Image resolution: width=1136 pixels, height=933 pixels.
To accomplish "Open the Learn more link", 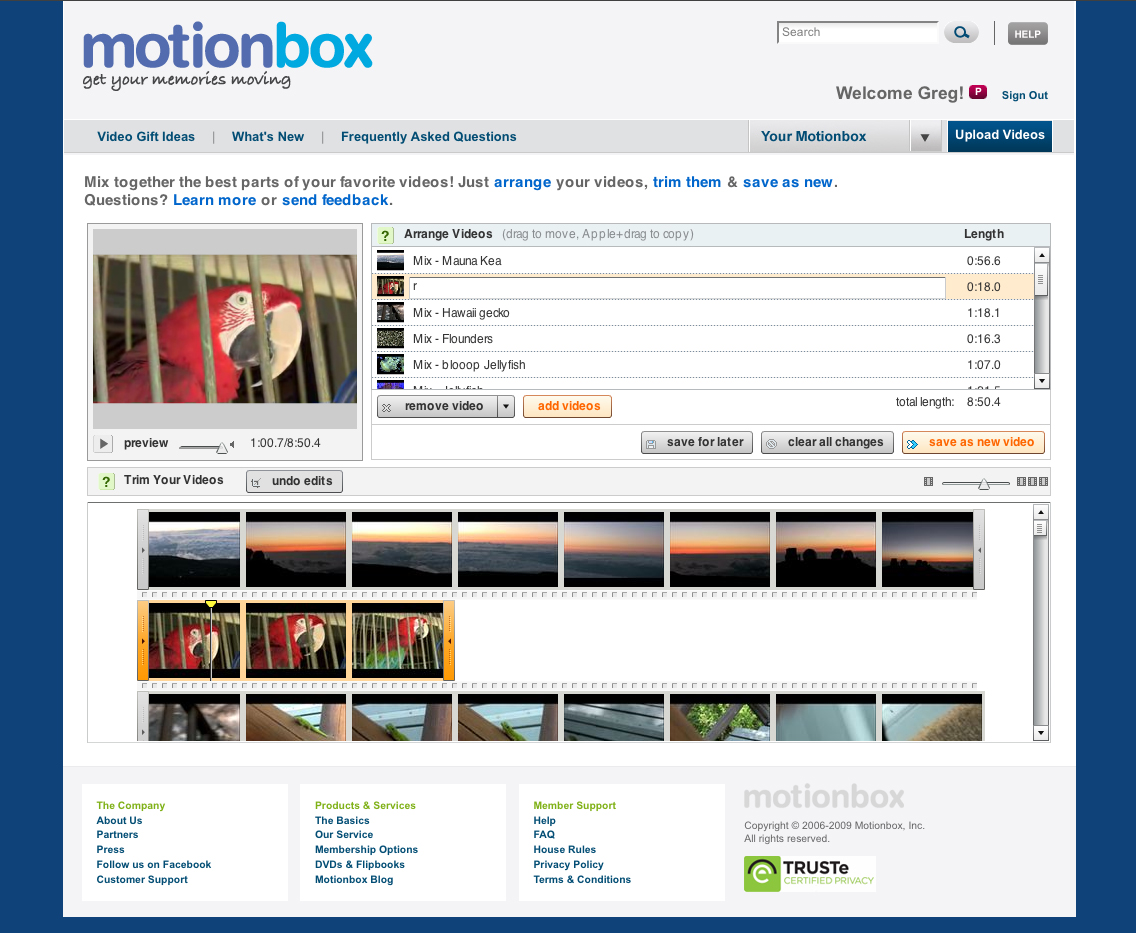I will point(214,200).
